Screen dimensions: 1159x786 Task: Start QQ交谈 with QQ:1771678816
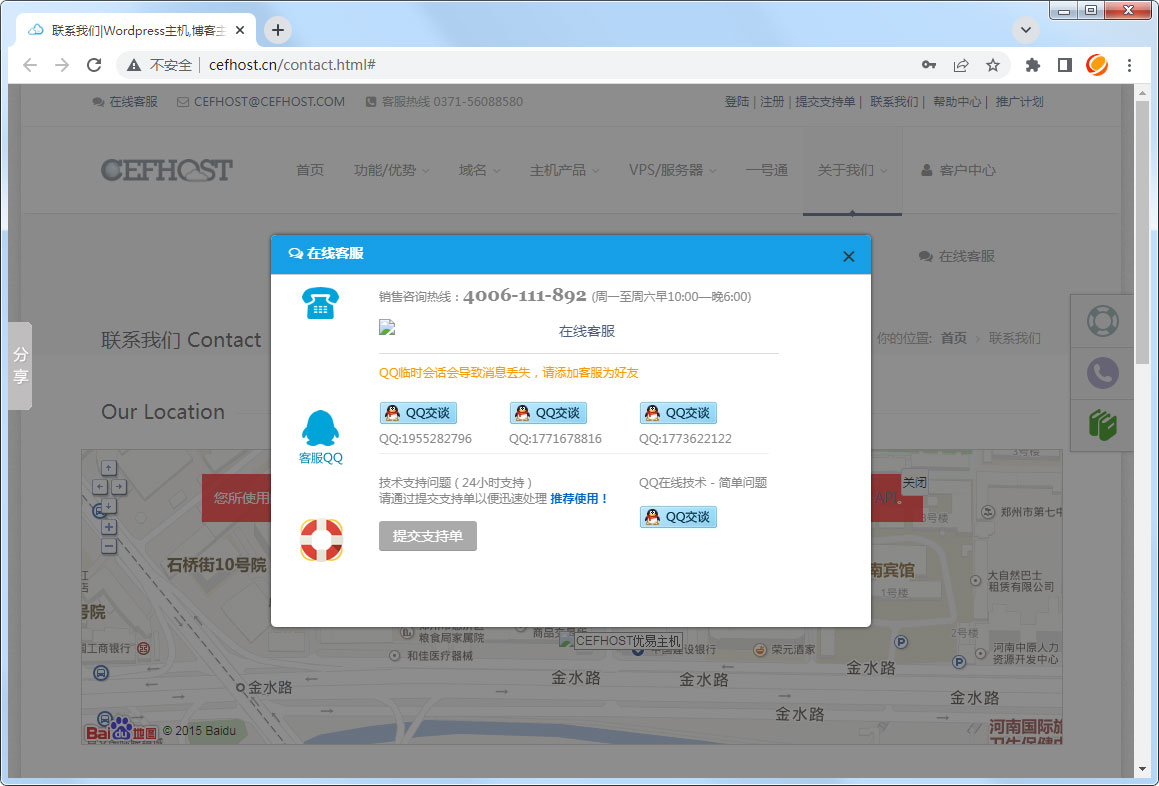click(548, 413)
